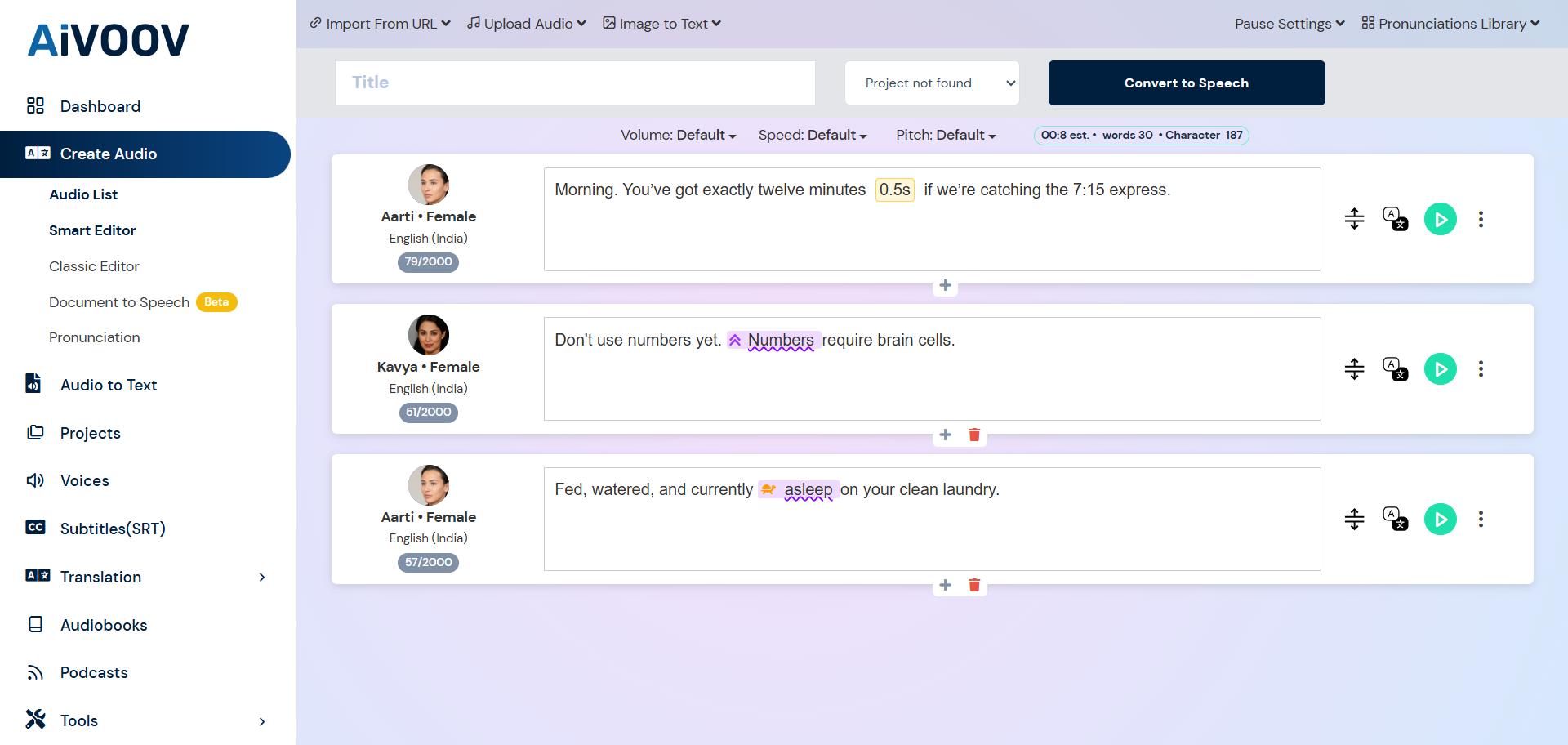The width and height of the screenshot is (1568, 745).
Task: Click the Title input field
Action: 575,83
